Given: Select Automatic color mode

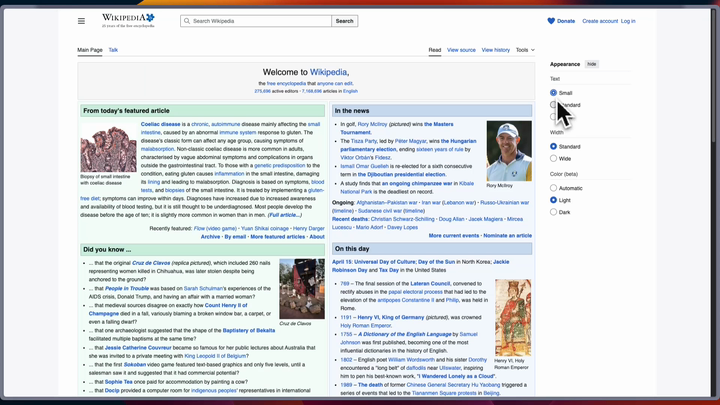Looking at the screenshot, I should tap(553, 188).
